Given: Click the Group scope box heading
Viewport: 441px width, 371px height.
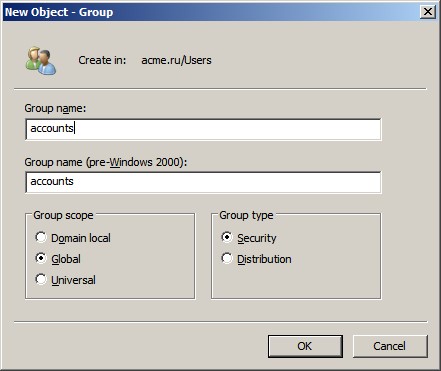Looking at the screenshot, I should pyautogui.click(x=63, y=215).
